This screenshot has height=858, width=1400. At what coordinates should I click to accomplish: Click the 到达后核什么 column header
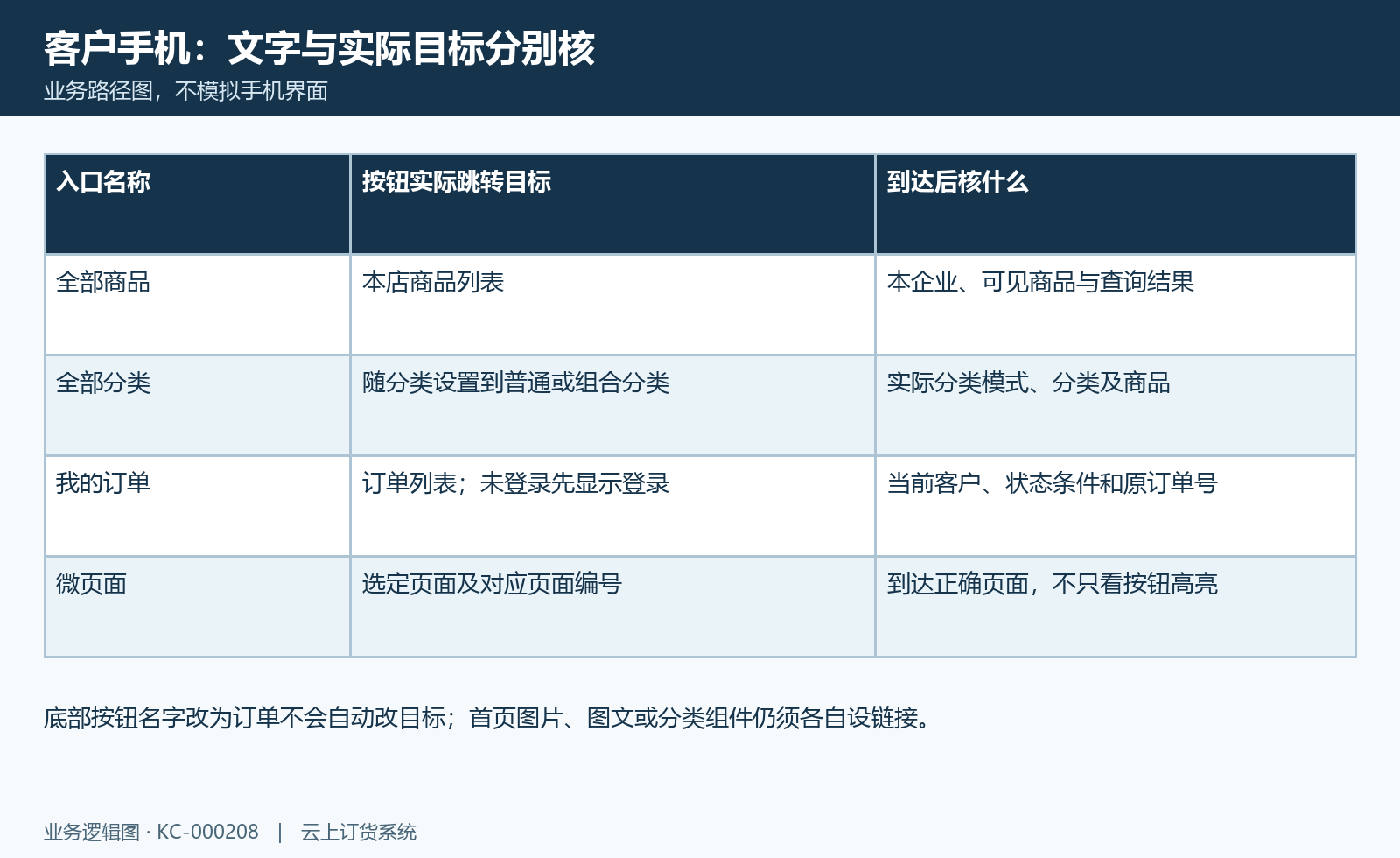point(1116,204)
